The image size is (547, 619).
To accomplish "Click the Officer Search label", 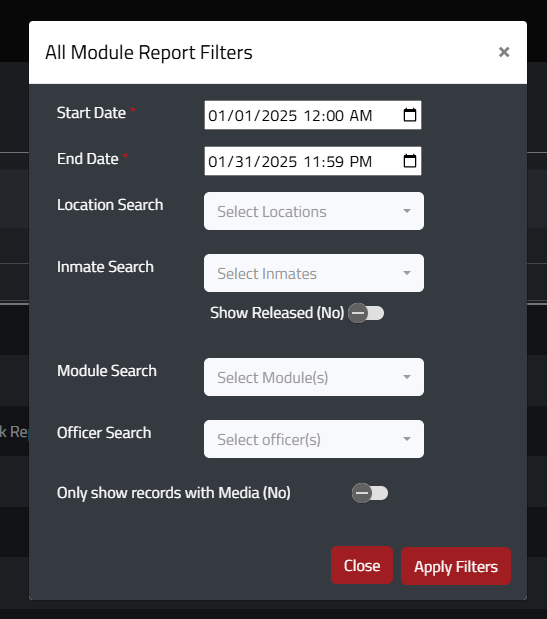I will 104,433.
